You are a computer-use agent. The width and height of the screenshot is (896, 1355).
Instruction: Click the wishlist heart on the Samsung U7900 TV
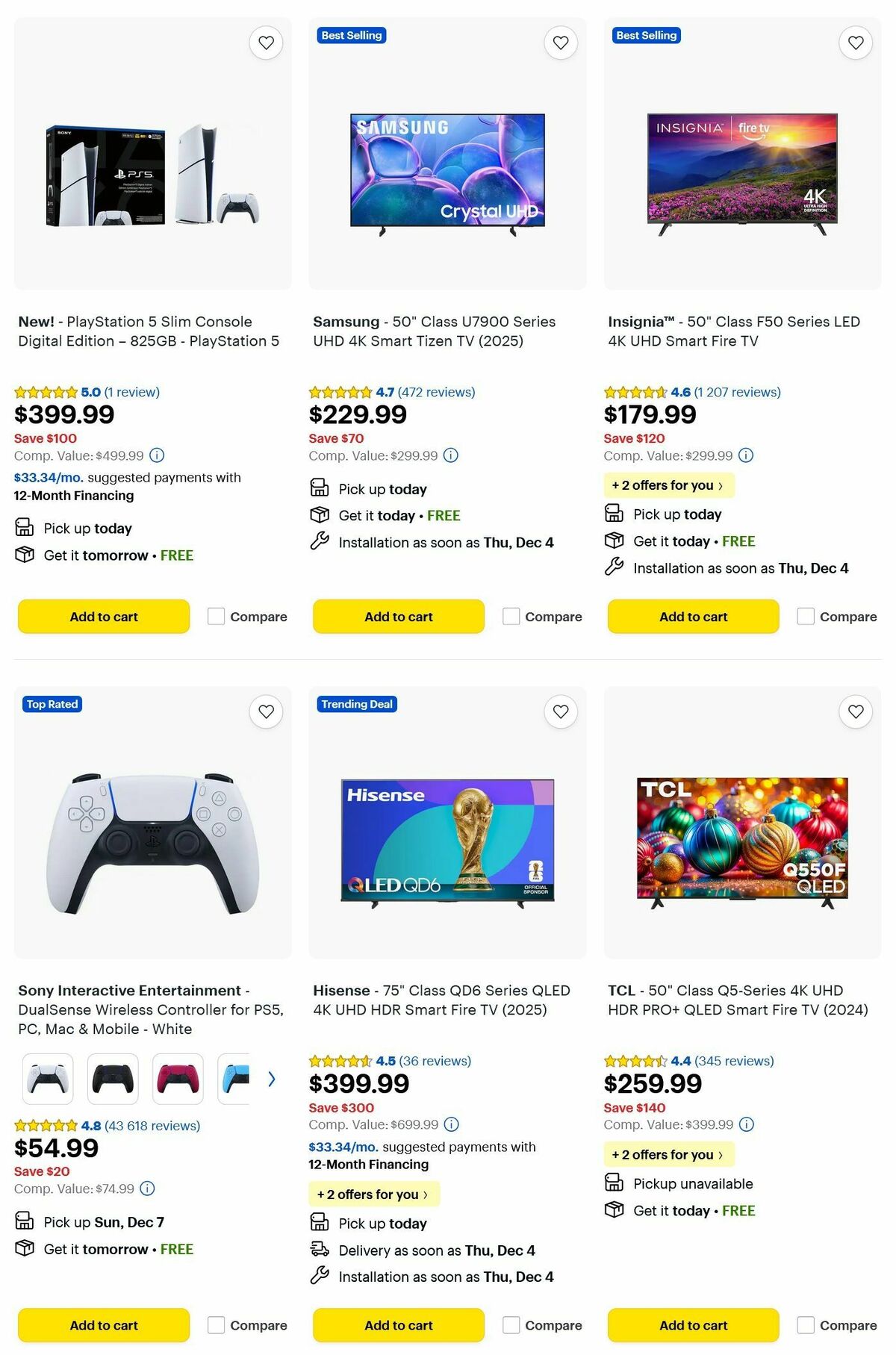point(561,43)
